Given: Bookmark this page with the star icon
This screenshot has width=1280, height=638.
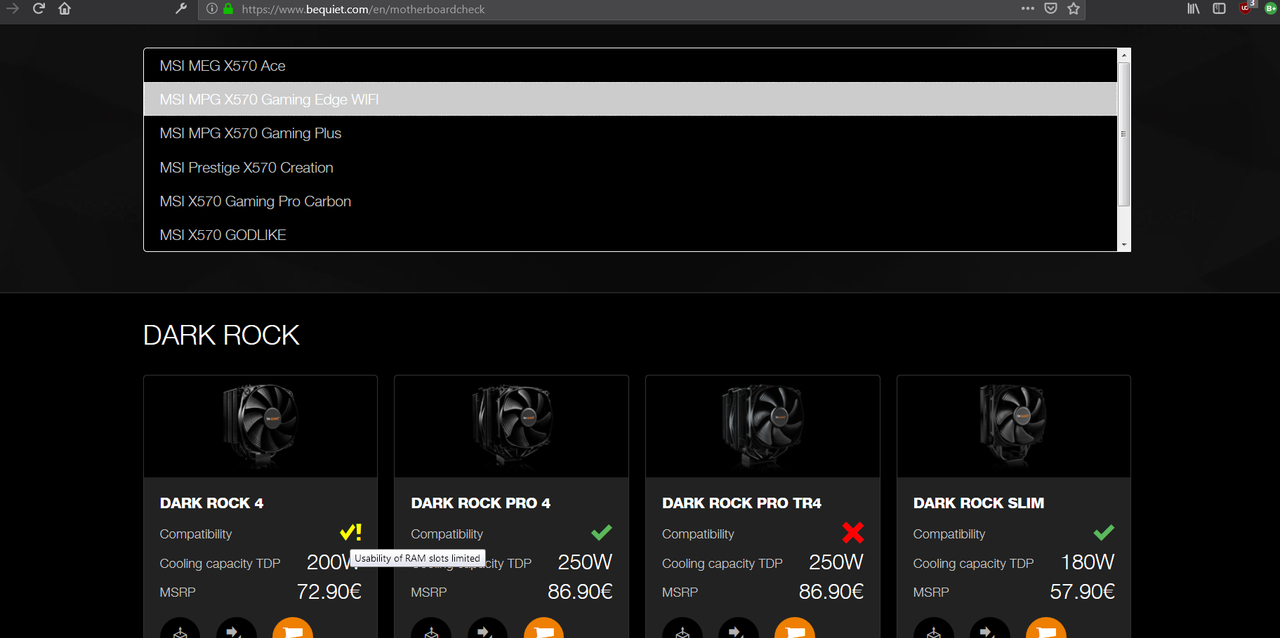Looking at the screenshot, I should click(1074, 8).
